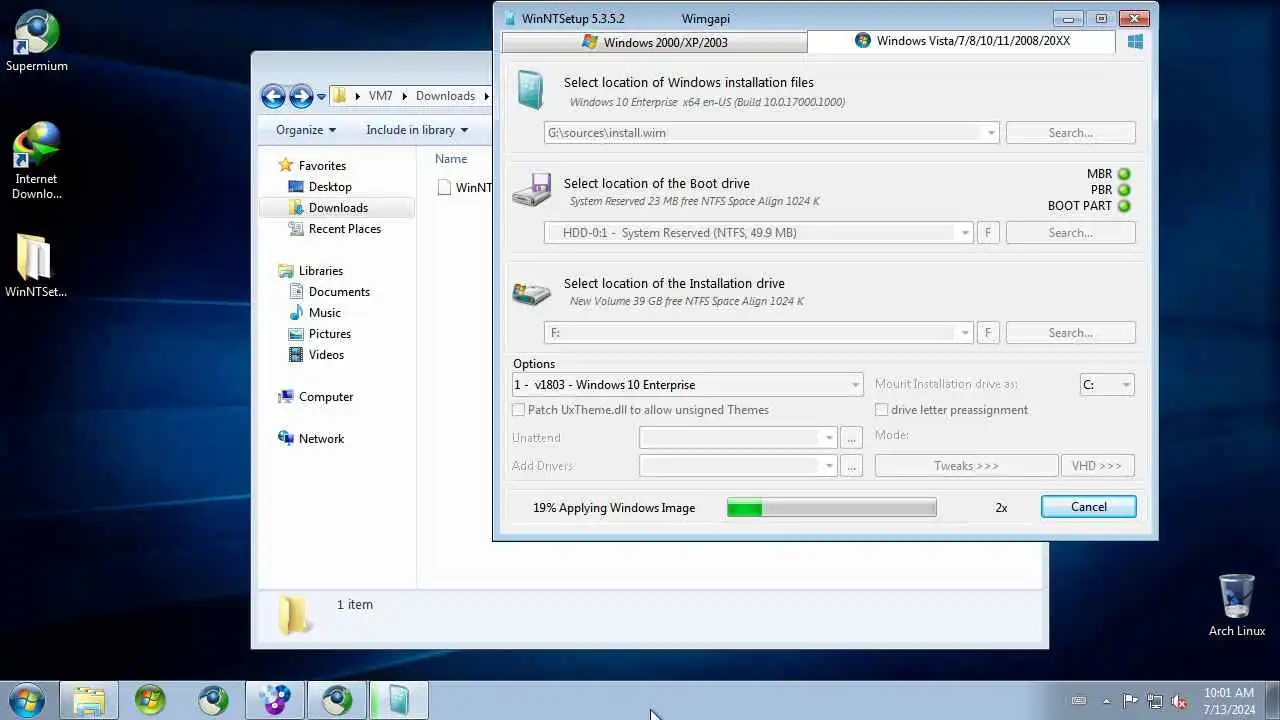
Task: Show hidden tray icons arrow
Action: click(x=1106, y=701)
